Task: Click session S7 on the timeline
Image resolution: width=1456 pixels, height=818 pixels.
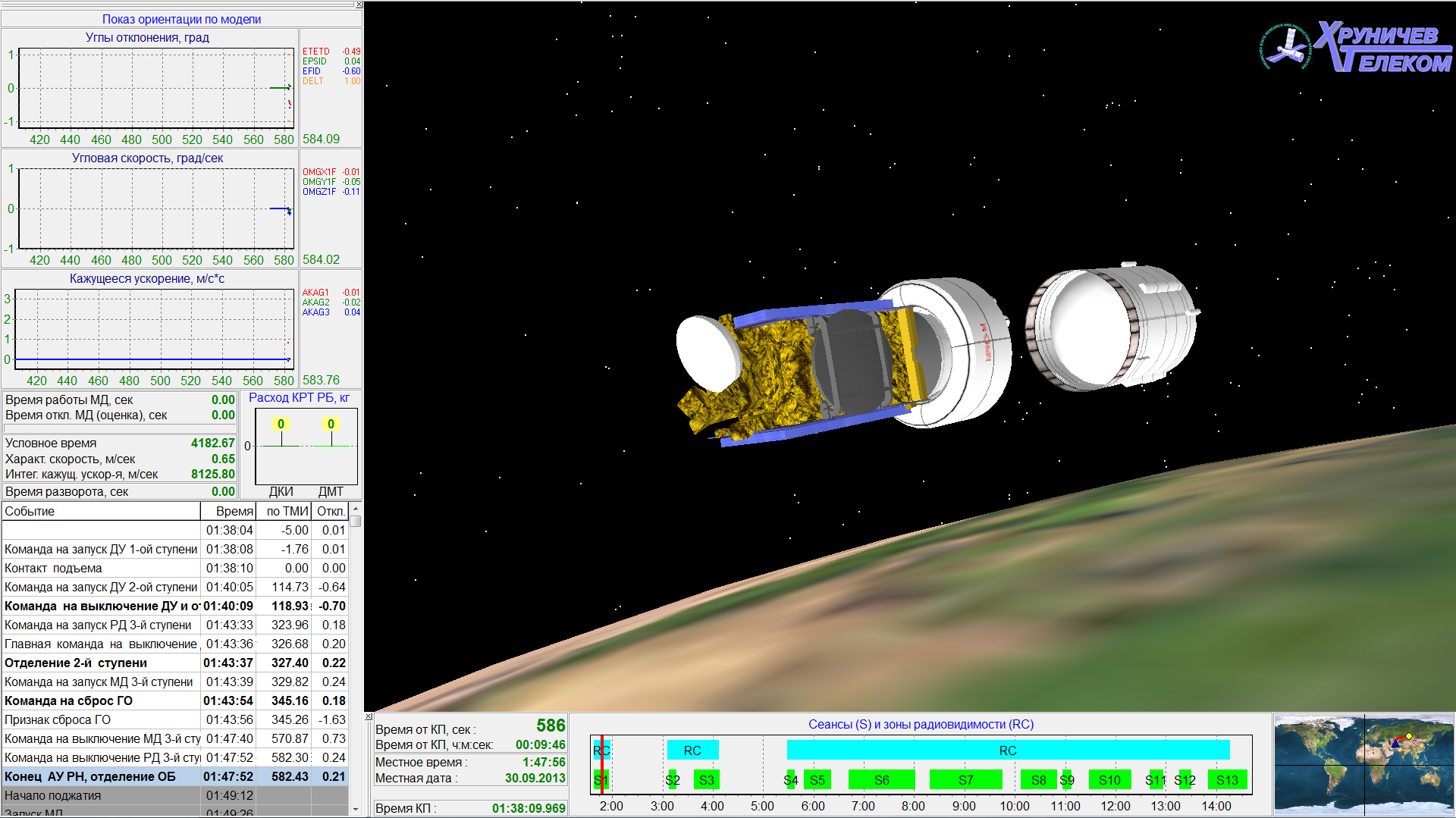Action: click(965, 780)
